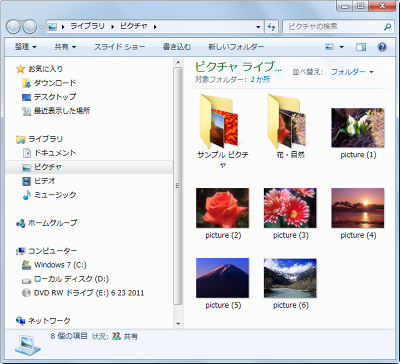The width and height of the screenshot is (400, 364).
Task: Open ビデオ library
Action: 45,181
